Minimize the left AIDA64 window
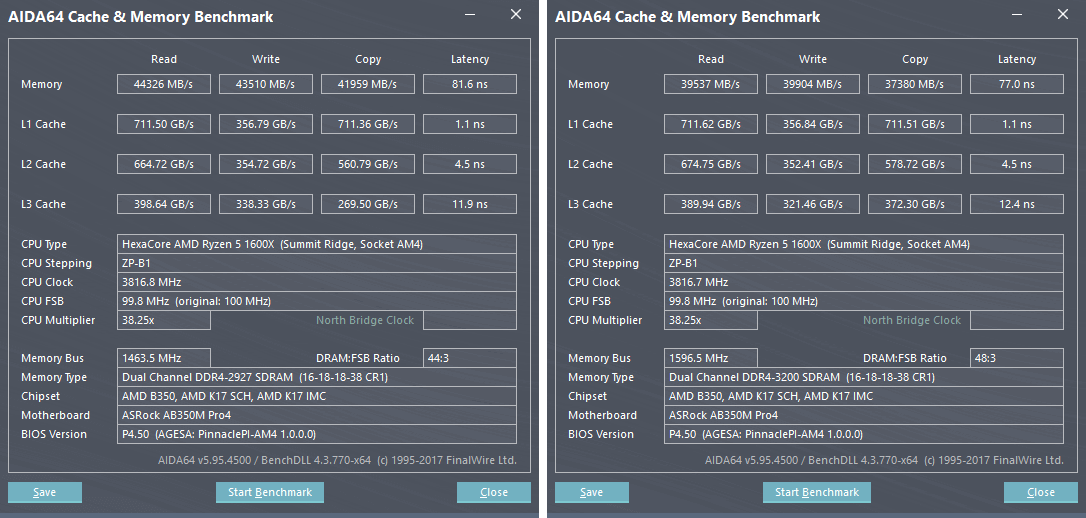Image resolution: width=1086 pixels, height=518 pixels. (470, 15)
